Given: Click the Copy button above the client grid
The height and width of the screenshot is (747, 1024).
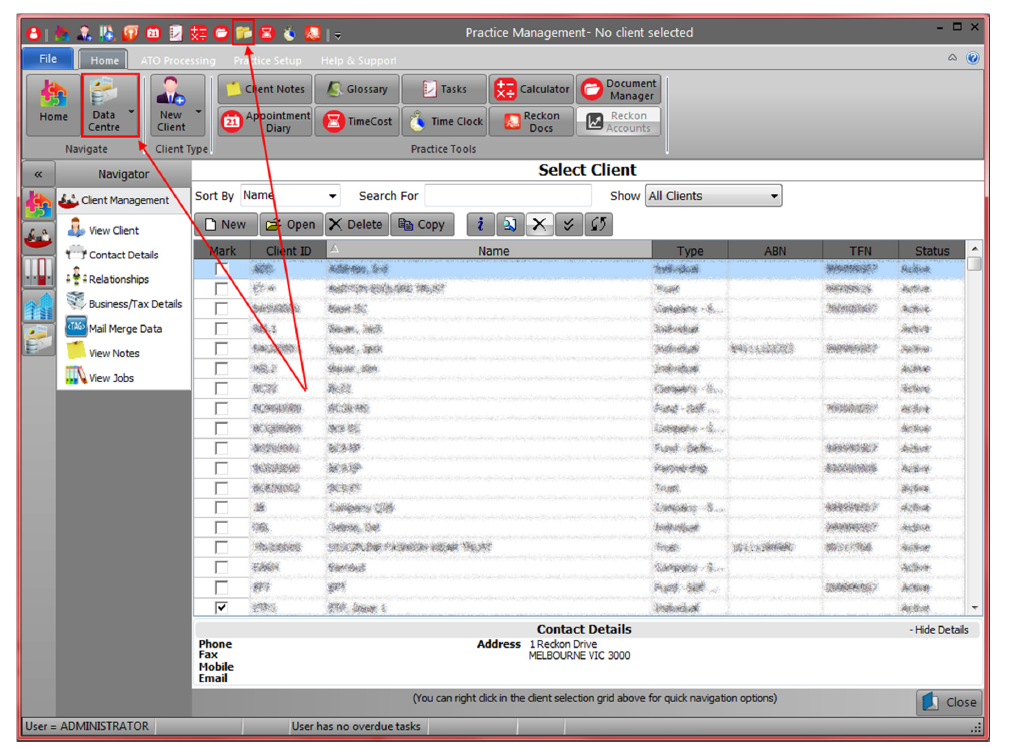Looking at the screenshot, I should [x=422, y=225].
